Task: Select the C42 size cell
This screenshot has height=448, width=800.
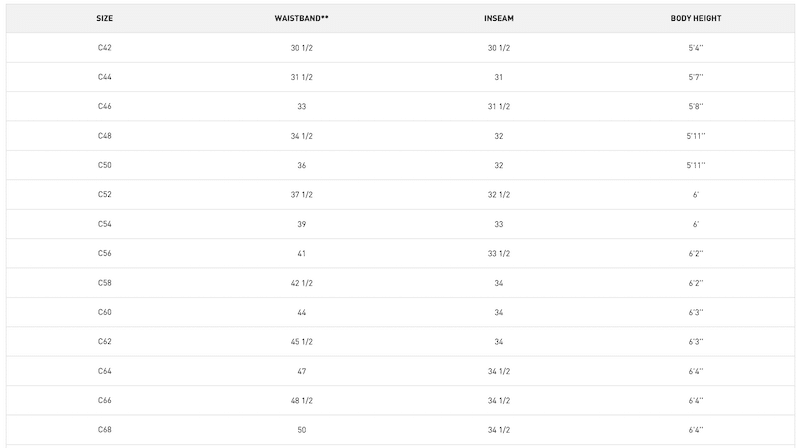Action: coord(105,48)
